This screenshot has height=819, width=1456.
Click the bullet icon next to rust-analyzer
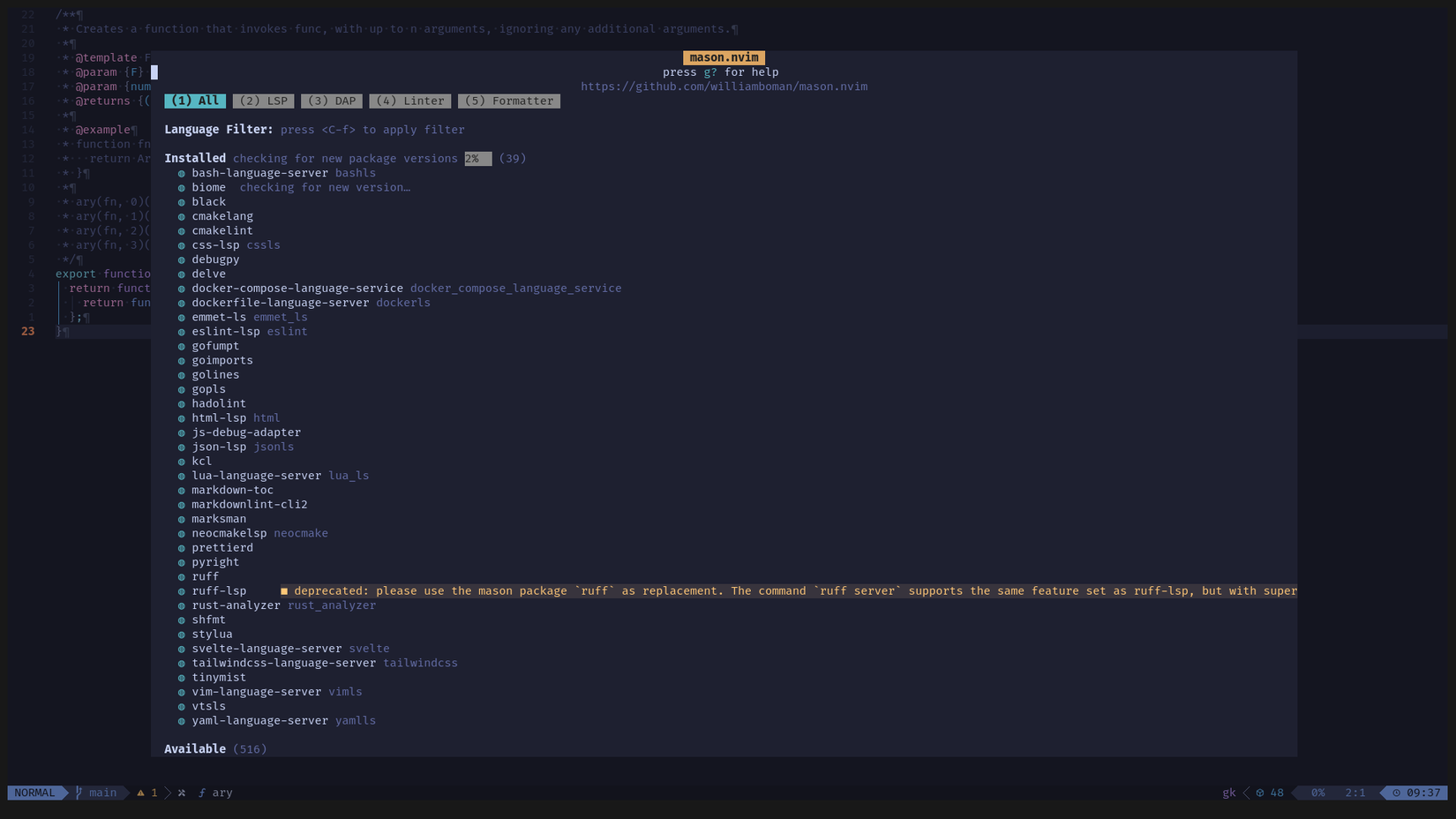[x=182, y=605]
